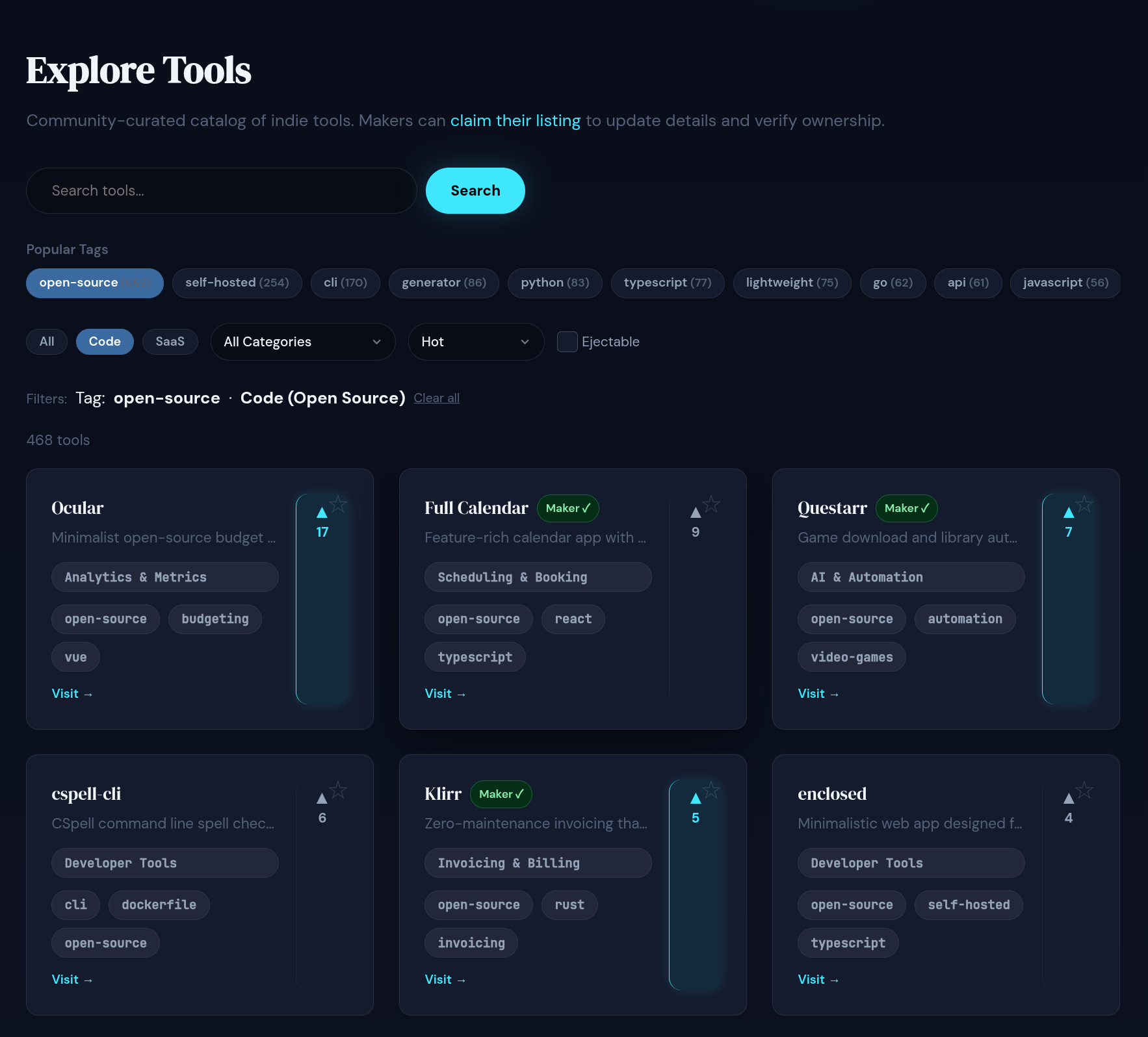Screen dimensions: 1148x1037
Task: Open the Ocular tool title
Action: tap(78, 508)
